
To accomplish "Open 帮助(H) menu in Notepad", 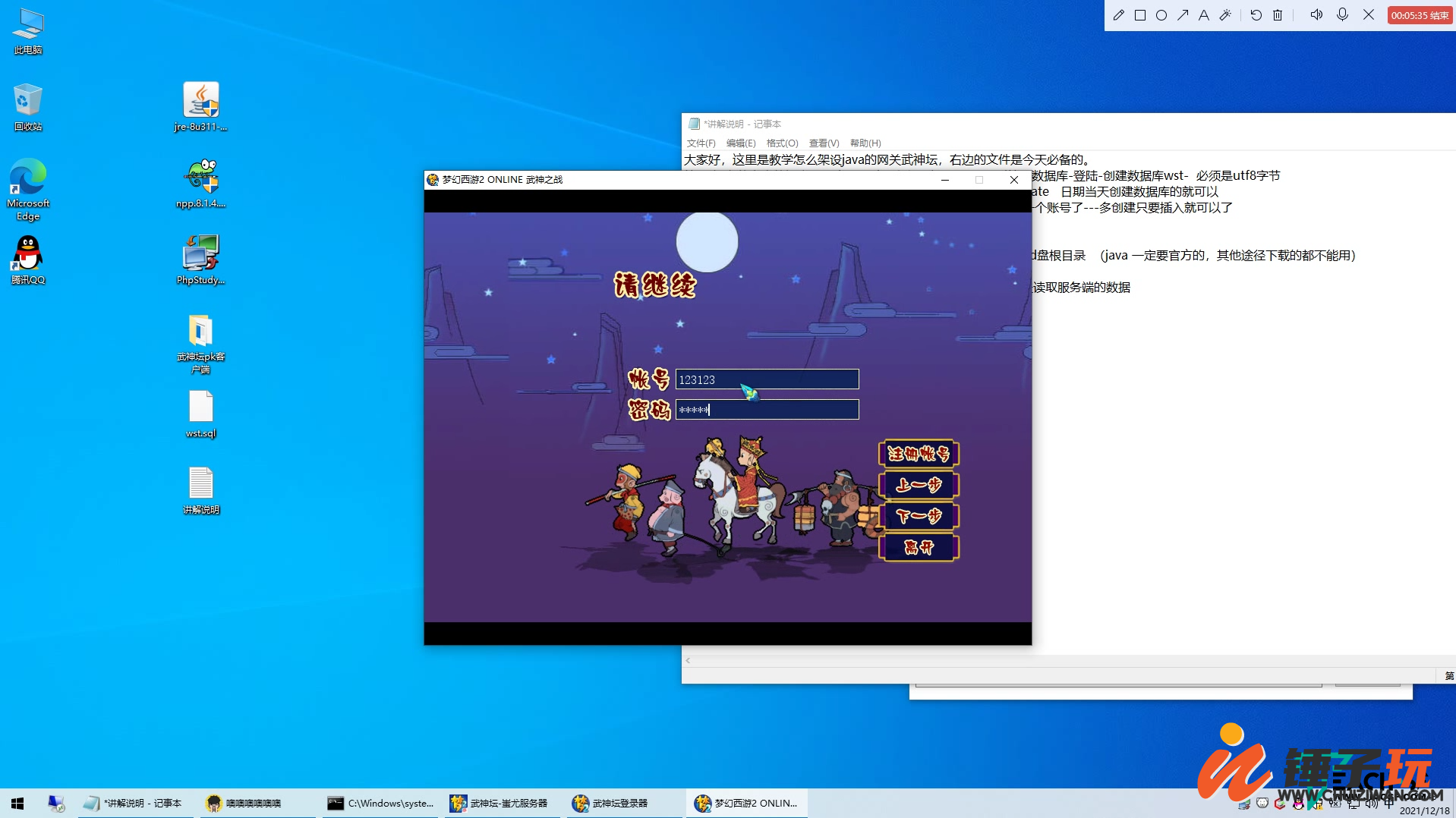I will pyautogui.click(x=865, y=143).
